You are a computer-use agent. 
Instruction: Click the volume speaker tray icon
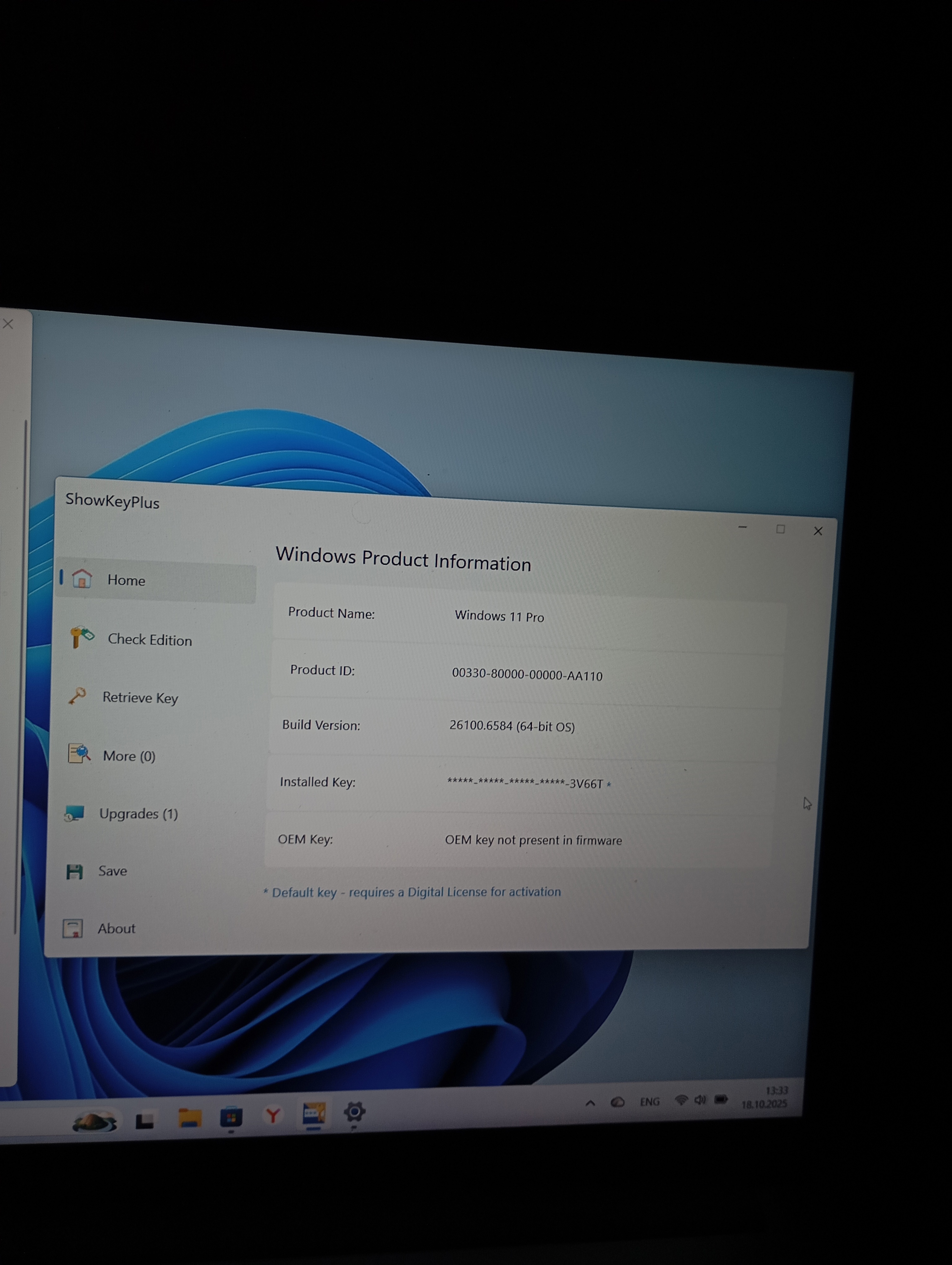(x=700, y=1100)
